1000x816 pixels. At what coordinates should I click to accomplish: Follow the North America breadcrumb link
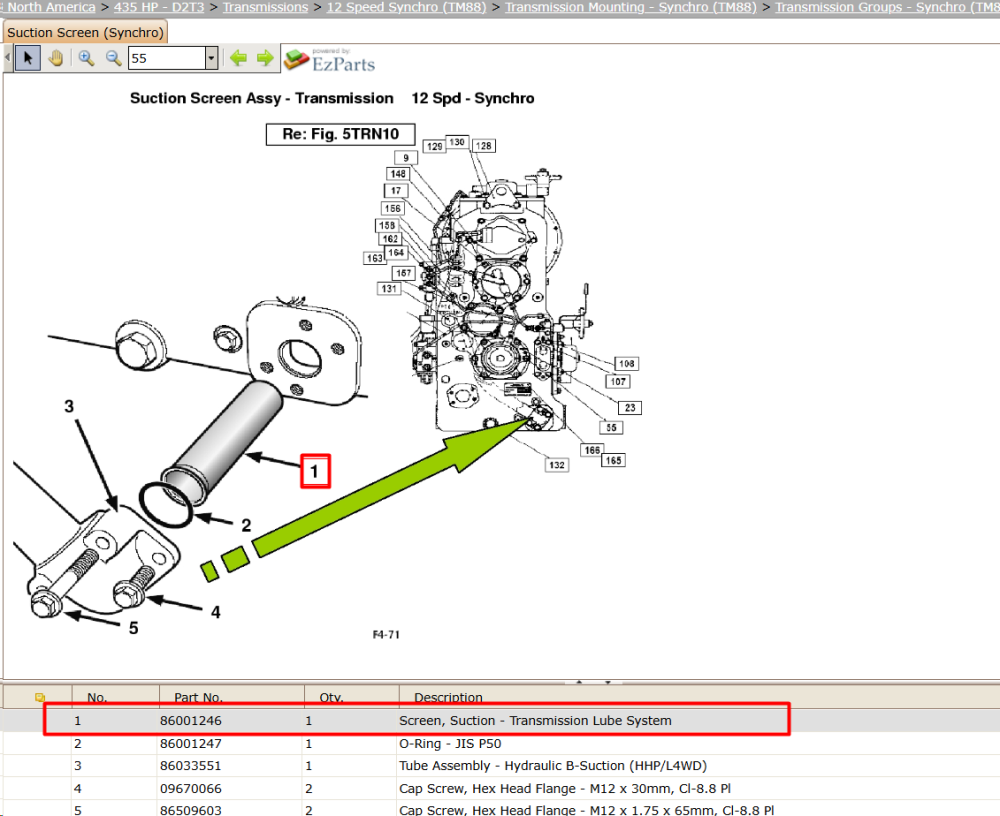pos(50,7)
